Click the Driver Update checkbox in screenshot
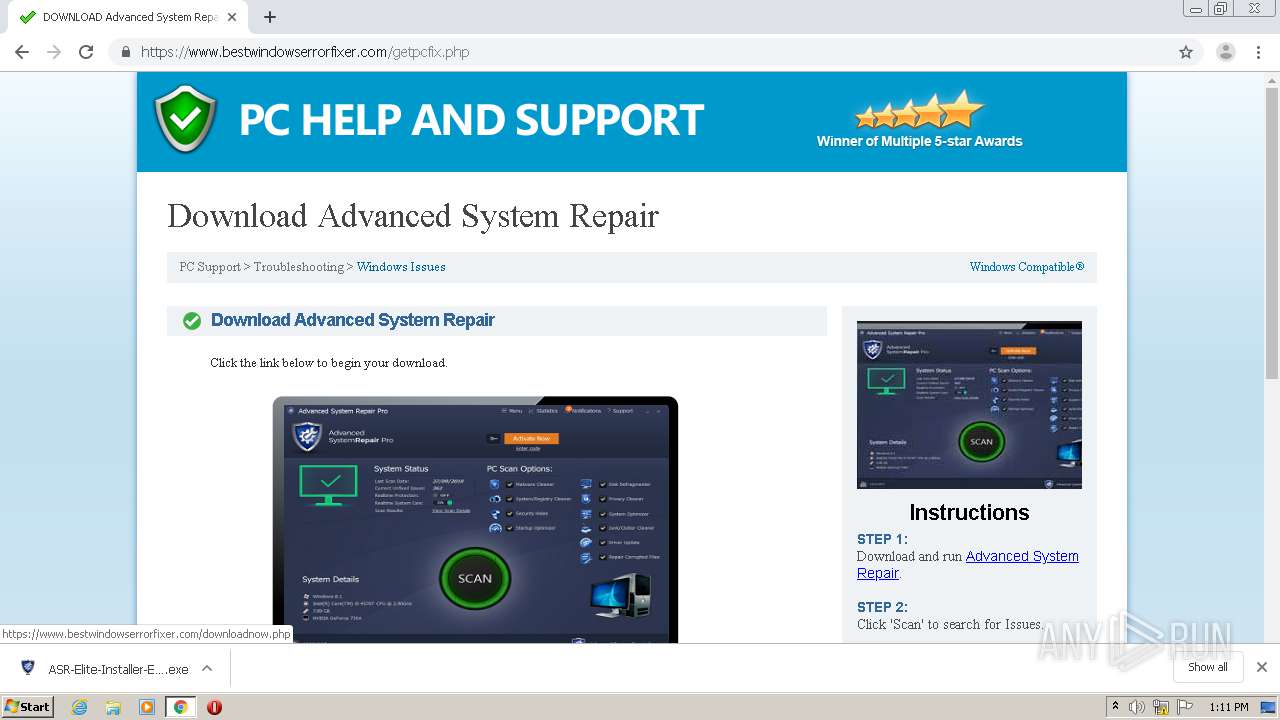 tap(603, 543)
